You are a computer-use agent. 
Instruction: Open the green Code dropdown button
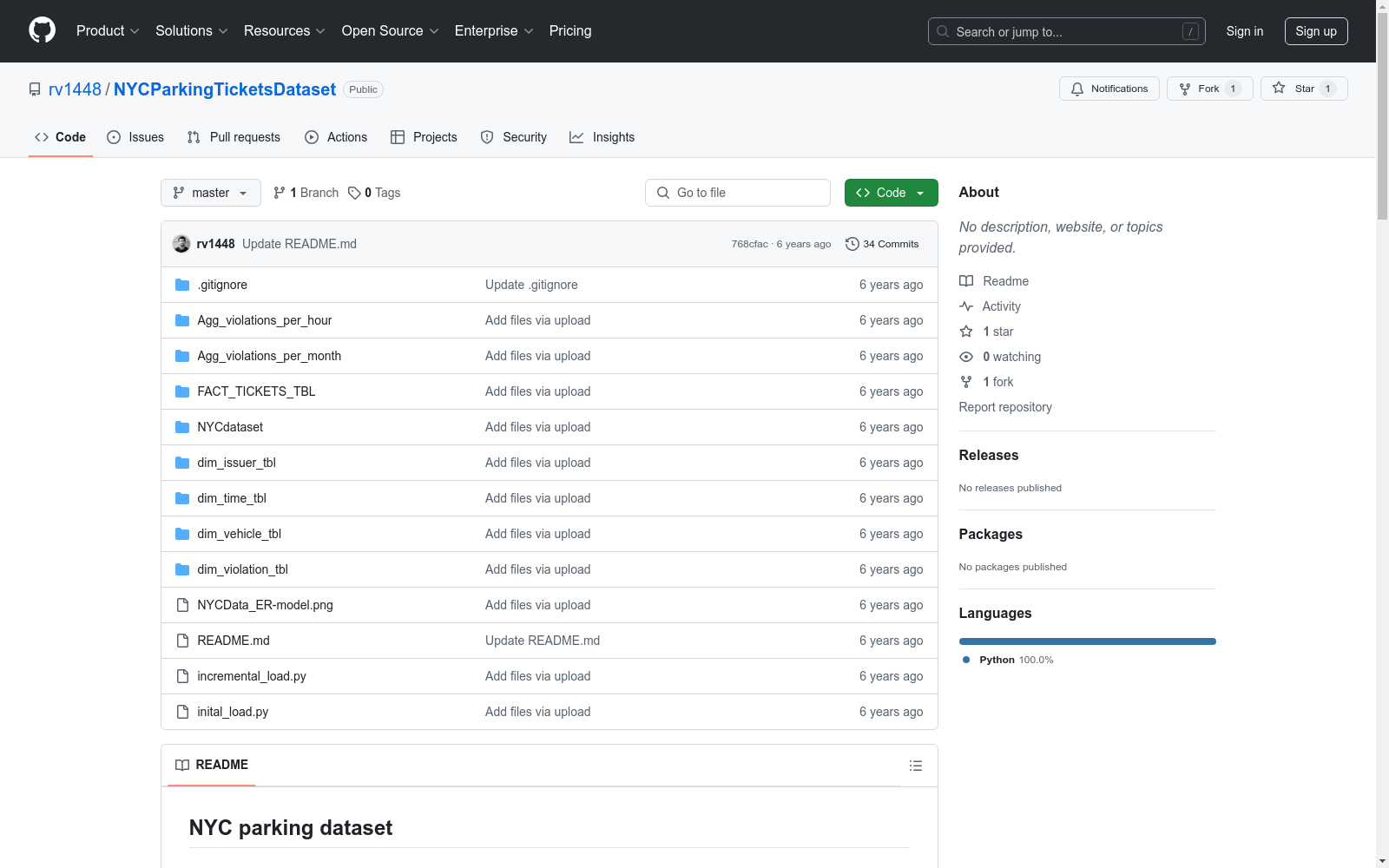pyautogui.click(x=891, y=193)
